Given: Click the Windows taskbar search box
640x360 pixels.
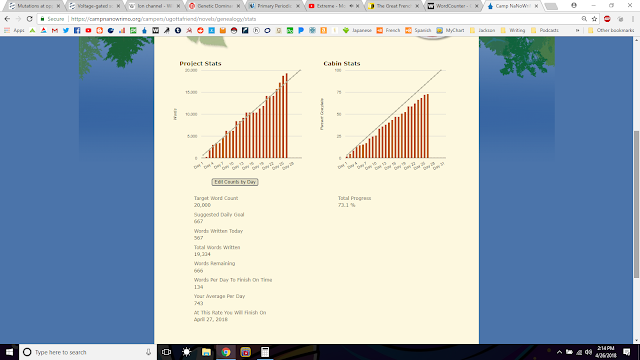Looking at the screenshot, I should coord(88,352).
